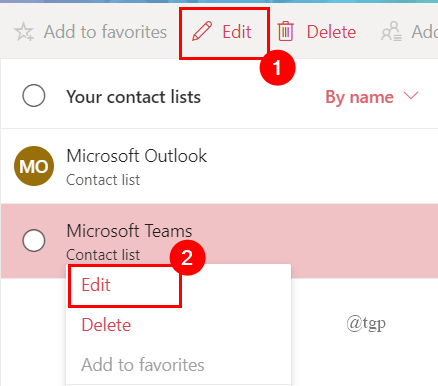Screen dimensions: 438x386
Task: Choose Add to favorites in context menu
Action: (143, 365)
